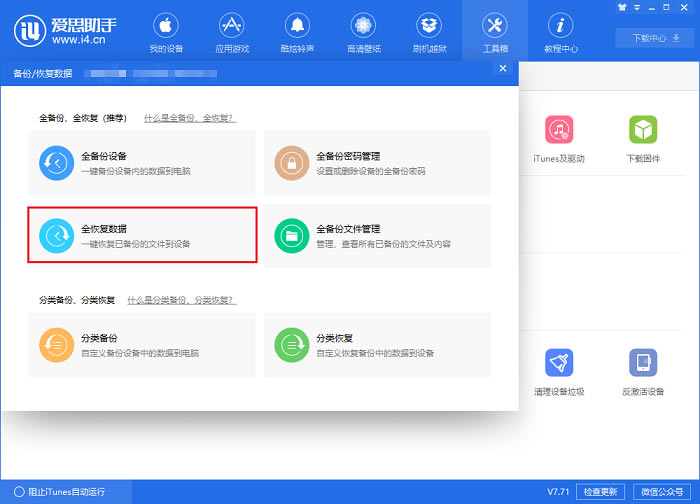Open 酷炫铃声 bell icon

point(297,26)
